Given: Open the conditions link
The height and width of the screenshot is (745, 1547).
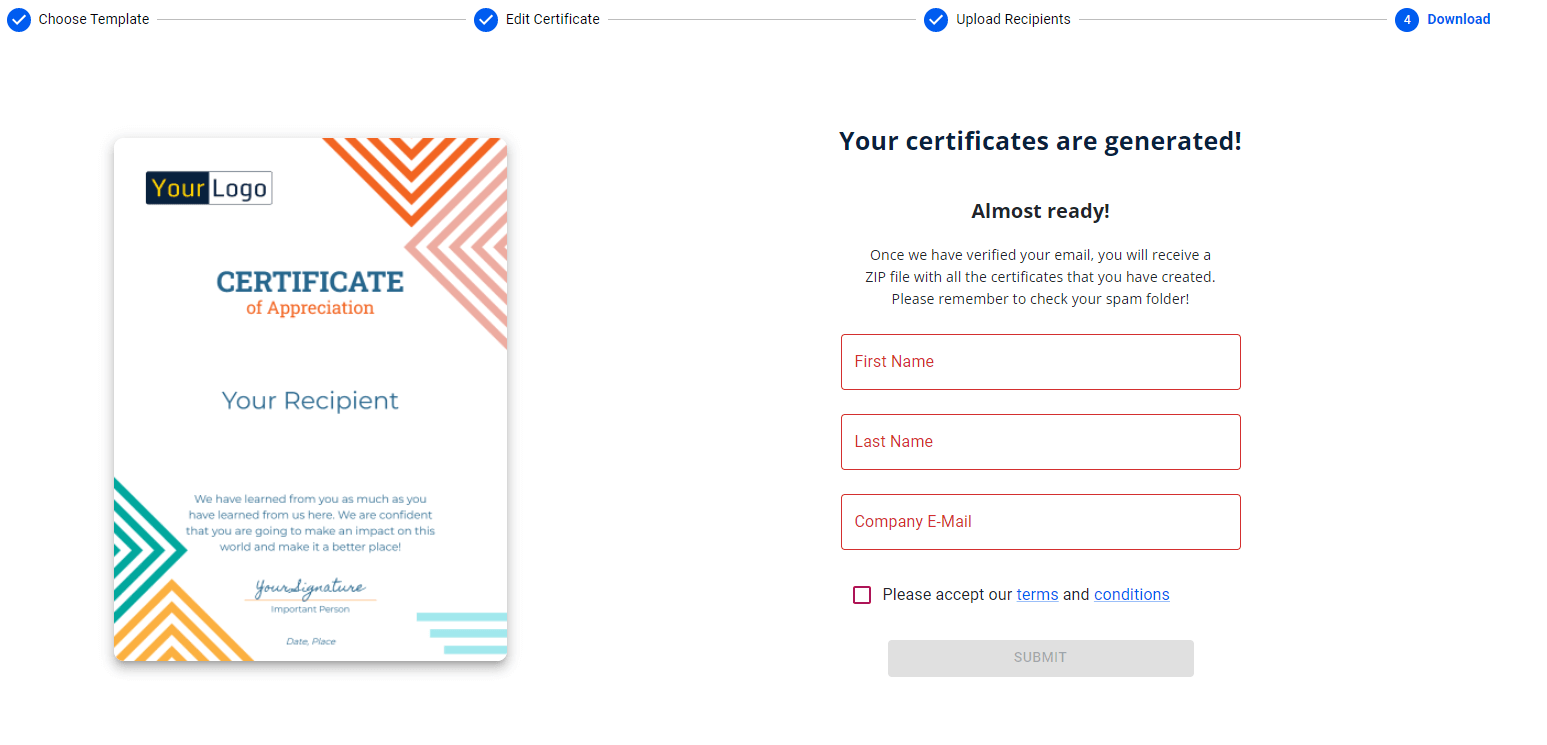Looking at the screenshot, I should 1131,594.
